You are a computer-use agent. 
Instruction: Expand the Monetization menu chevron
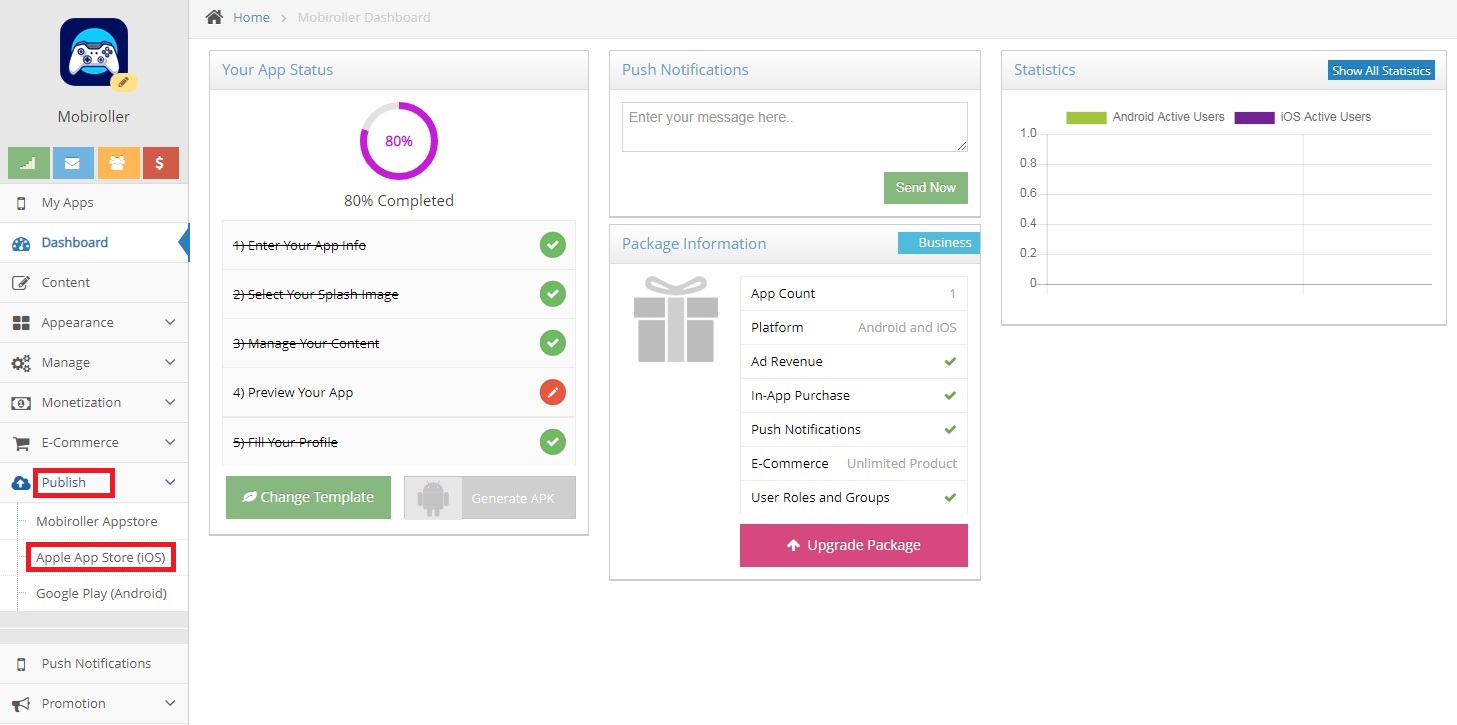click(170, 402)
